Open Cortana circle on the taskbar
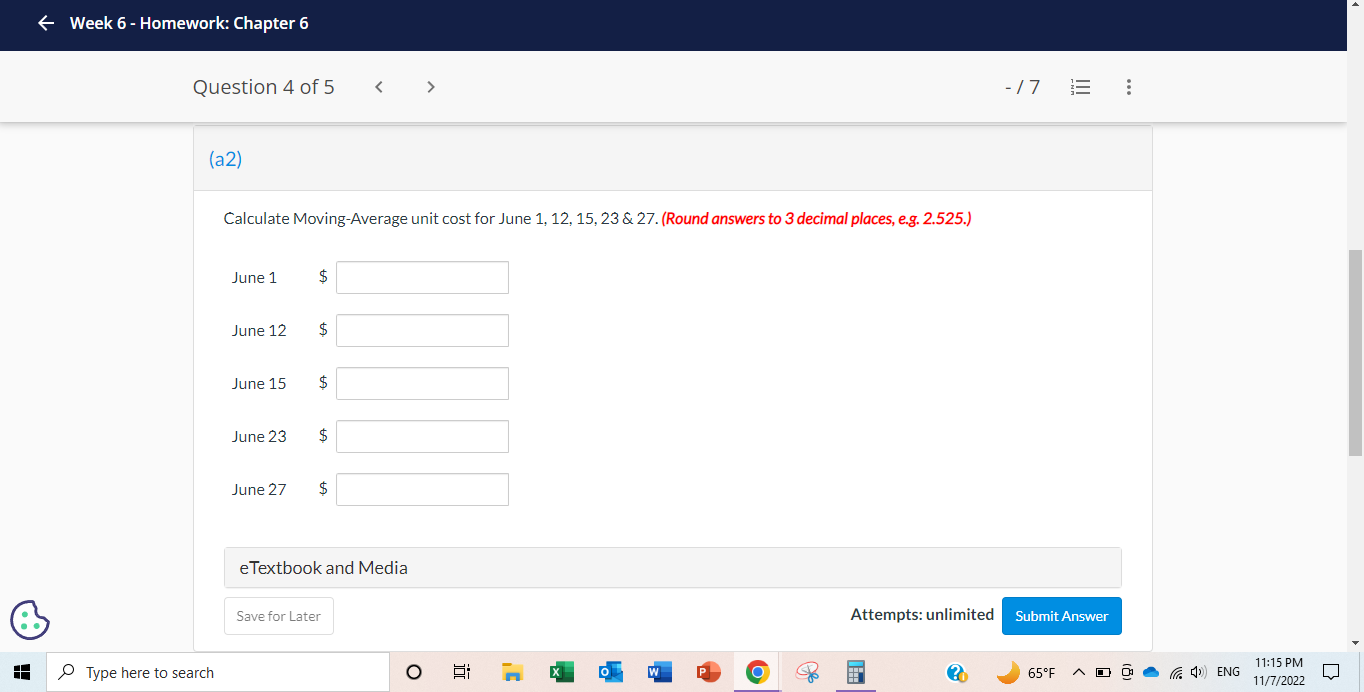Screen dimensions: 1364x692 coord(414,673)
